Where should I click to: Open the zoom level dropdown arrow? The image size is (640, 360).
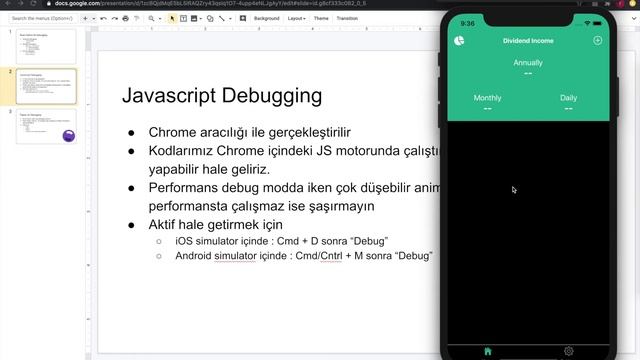[x=160, y=18]
